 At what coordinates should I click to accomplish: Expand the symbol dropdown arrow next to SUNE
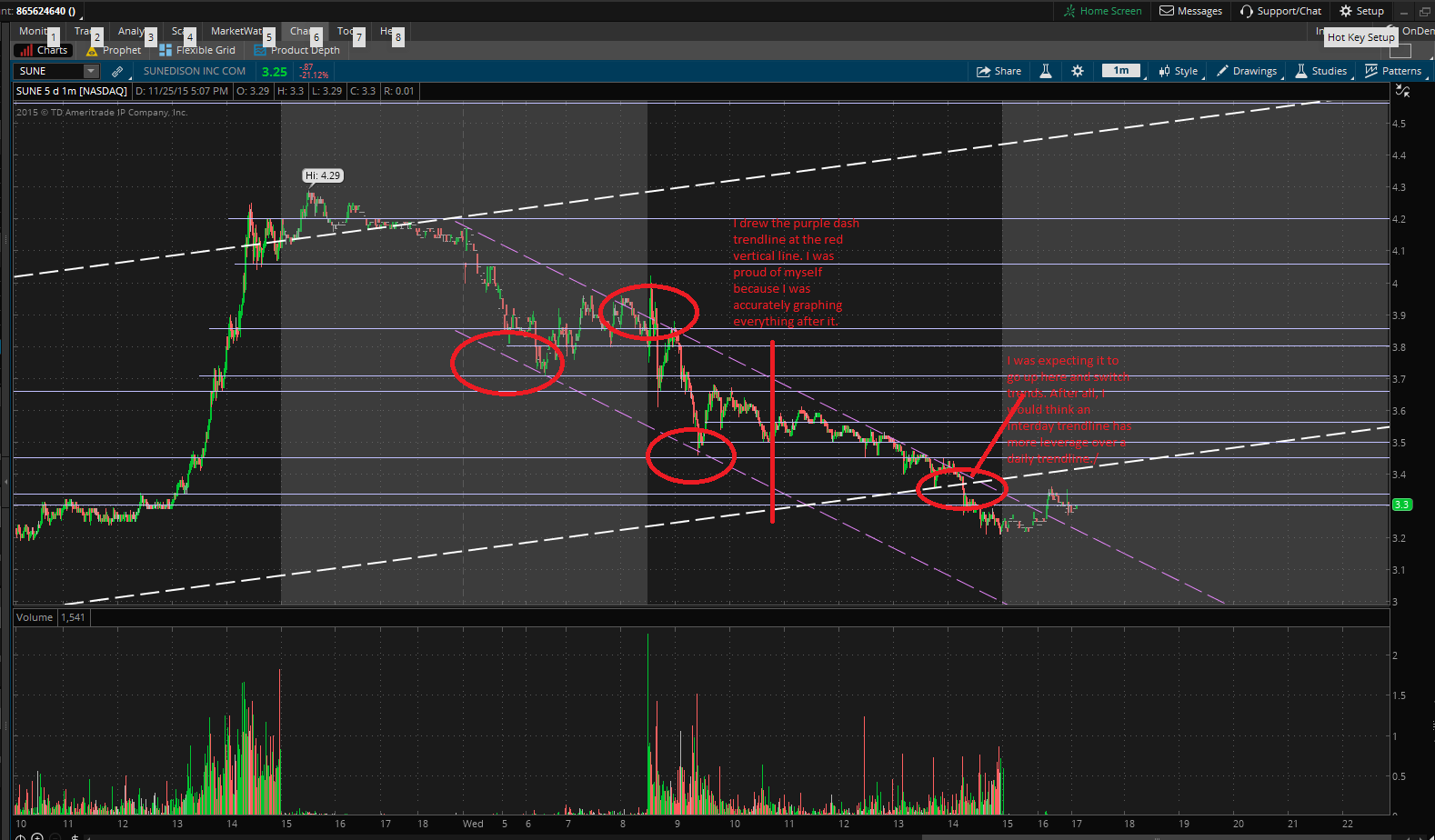tap(91, 71)
